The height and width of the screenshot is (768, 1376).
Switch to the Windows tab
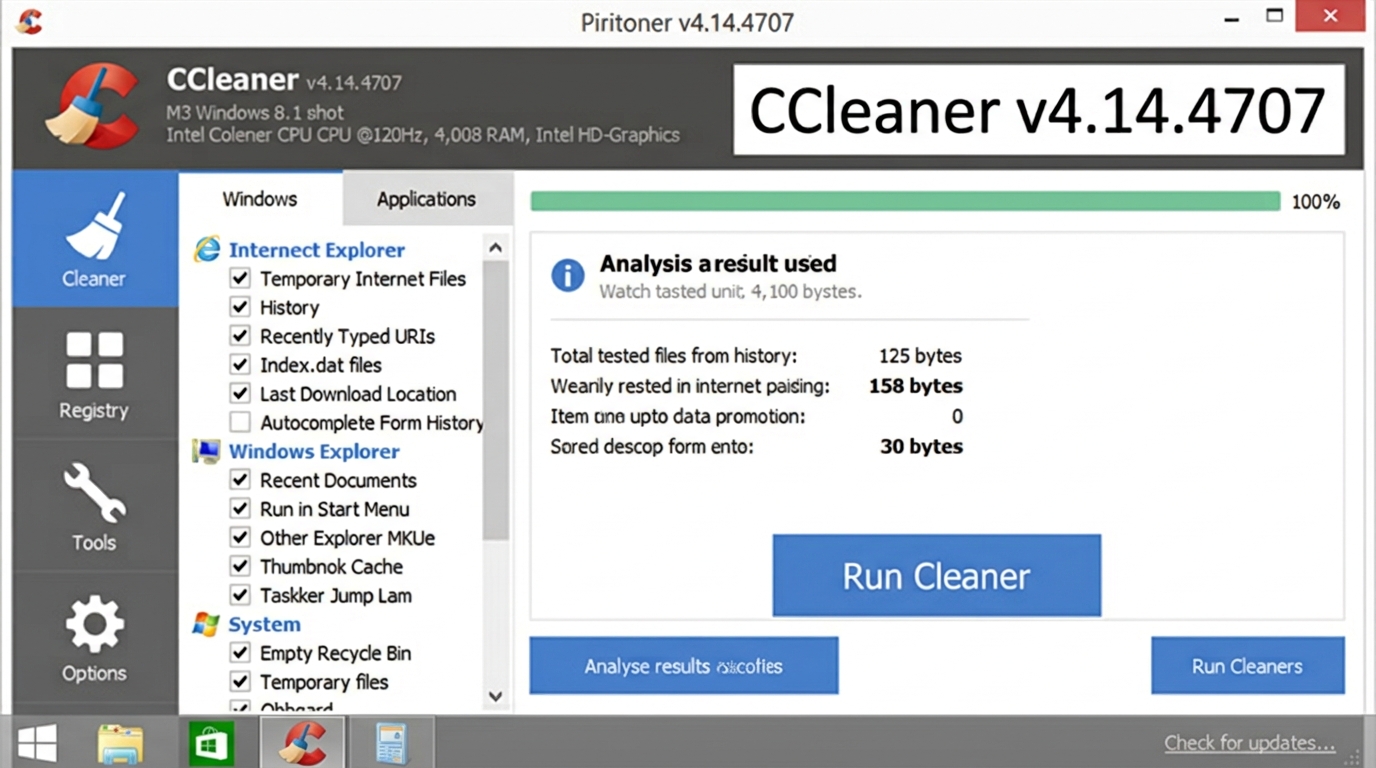260,198
